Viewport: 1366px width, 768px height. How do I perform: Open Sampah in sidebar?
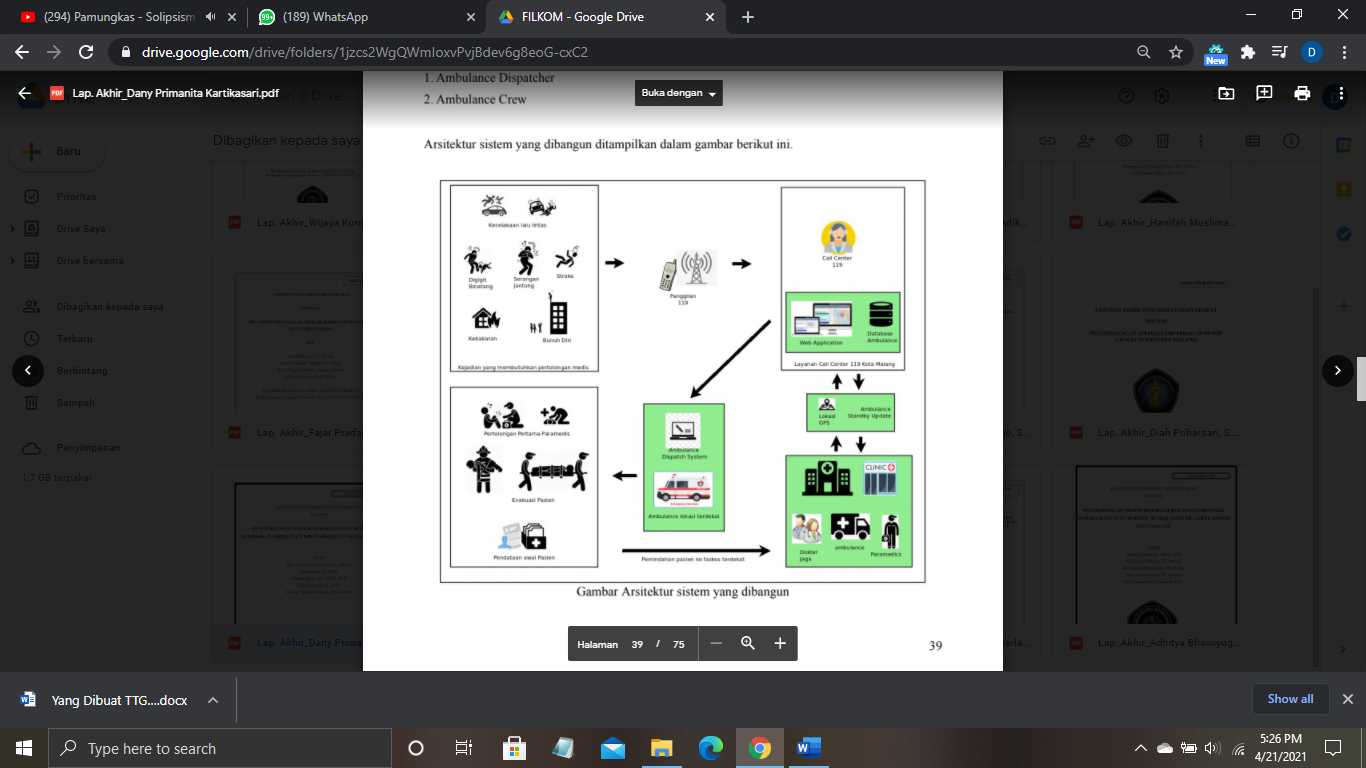point(75,403)
